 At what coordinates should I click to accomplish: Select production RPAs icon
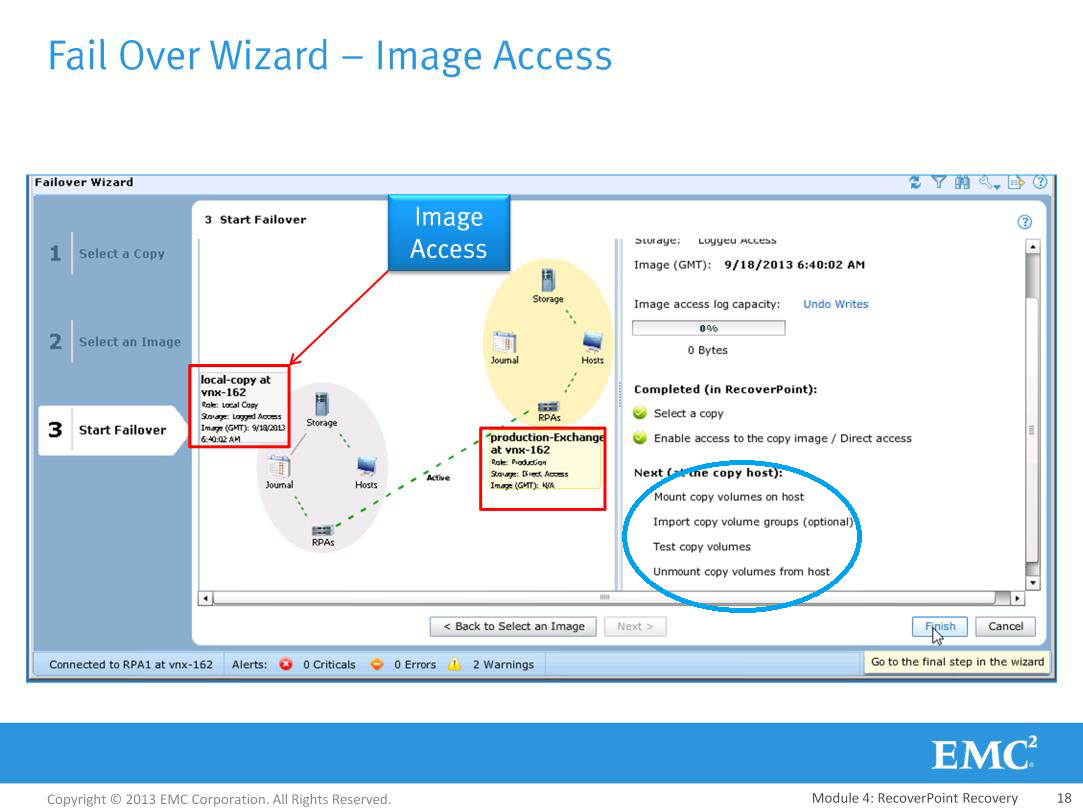[x=548, y=406]
